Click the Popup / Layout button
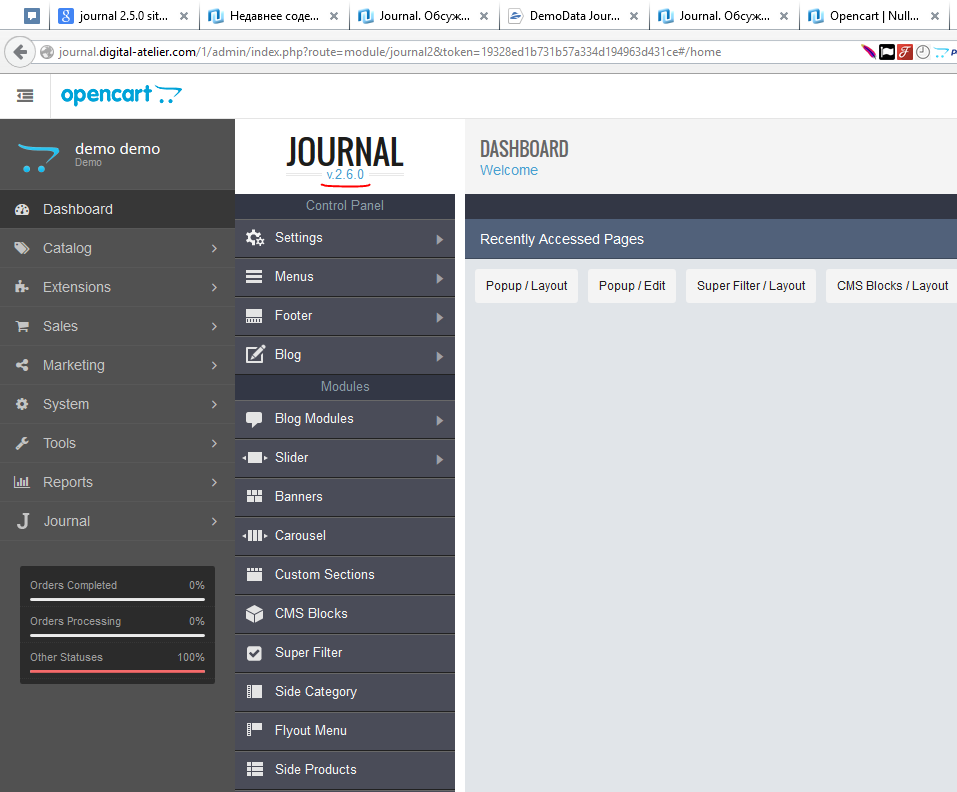This screenshot has width=957, height=792. (x=526, y=285)
